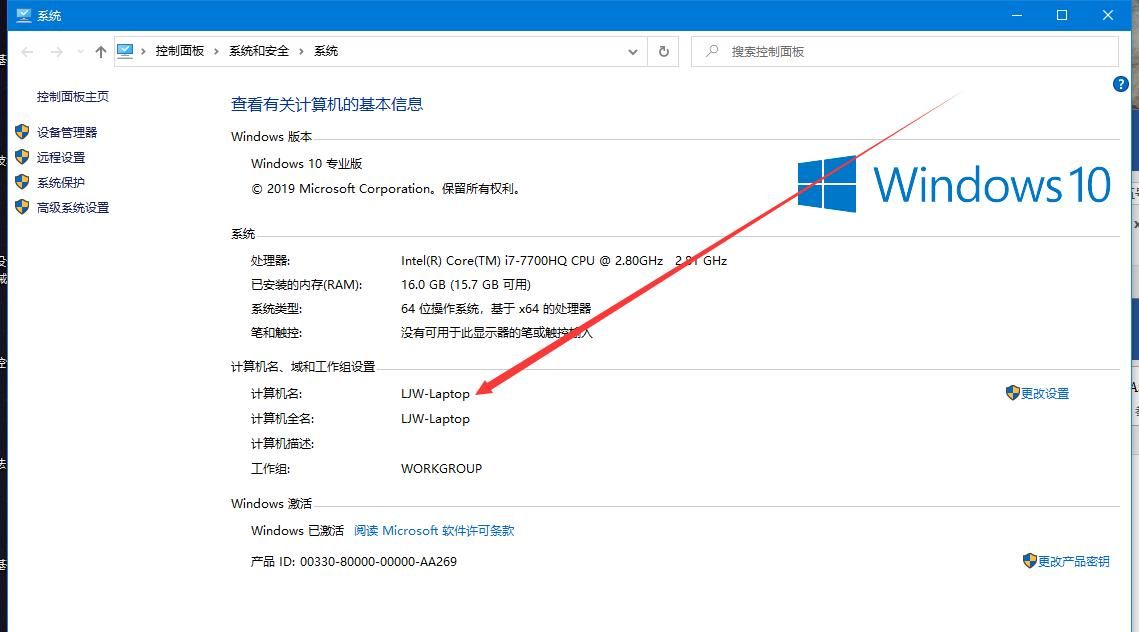This screenshot has height=632, width=1139.
Task: Click the search magnifier icon
Action: 713,51
